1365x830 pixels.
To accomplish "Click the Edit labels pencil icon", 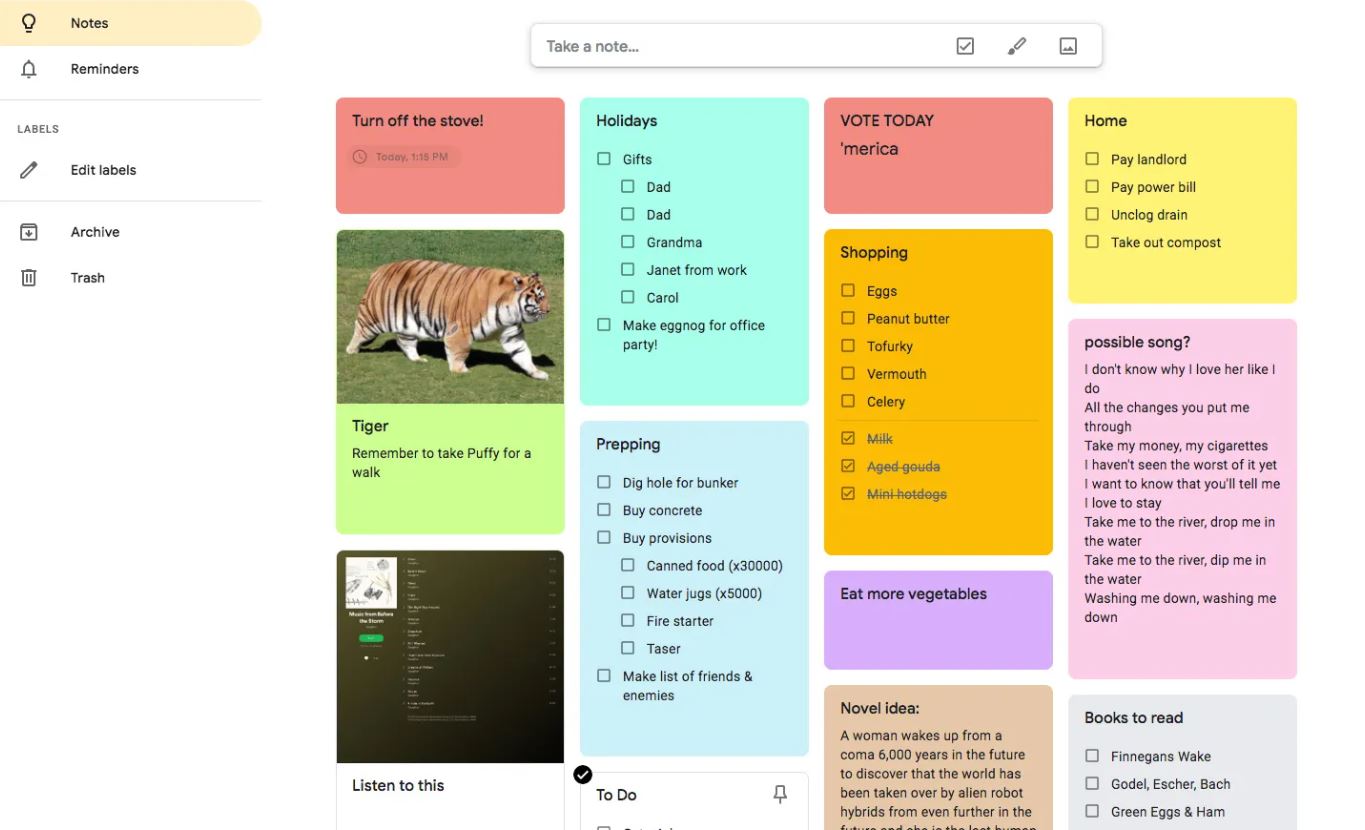I will click(x=29, y=170).
